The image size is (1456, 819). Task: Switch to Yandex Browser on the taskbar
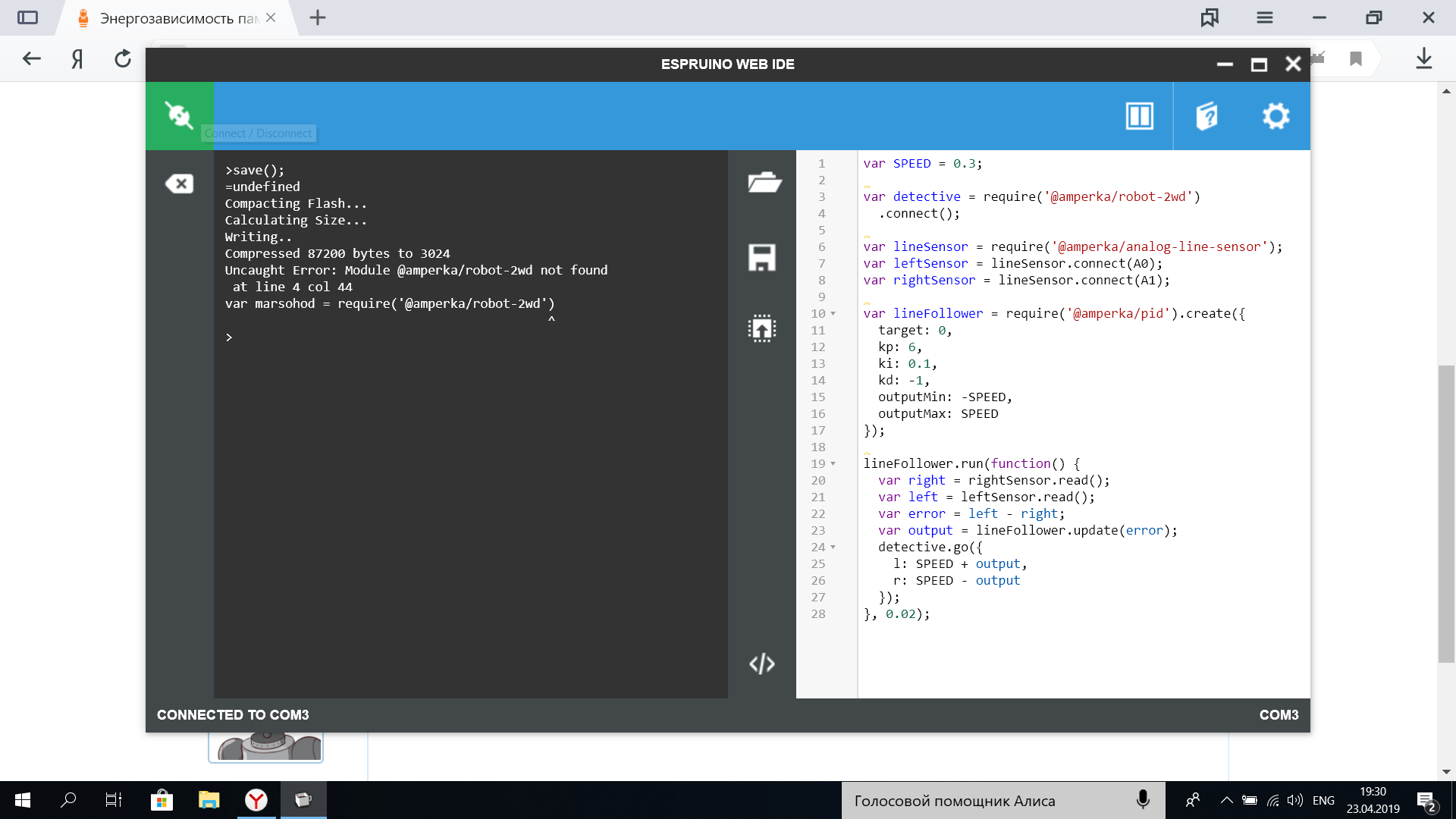click(x=256, y=800)
